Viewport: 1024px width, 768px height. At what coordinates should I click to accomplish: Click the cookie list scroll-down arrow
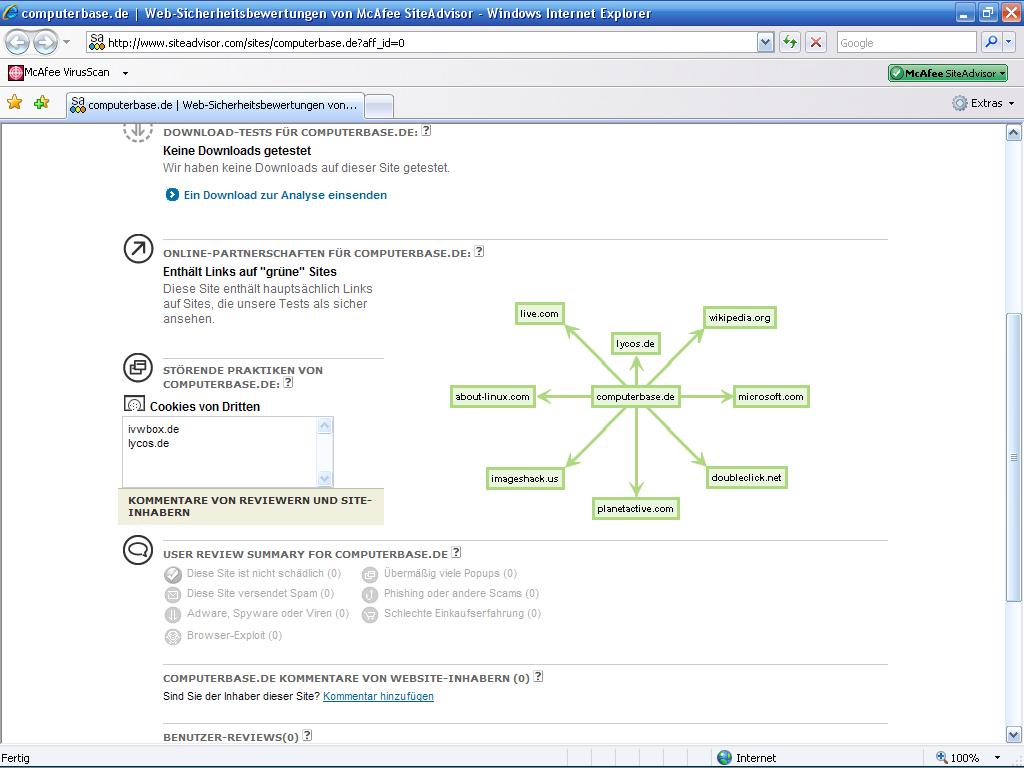pyautogui.click(x=325, y=479)
